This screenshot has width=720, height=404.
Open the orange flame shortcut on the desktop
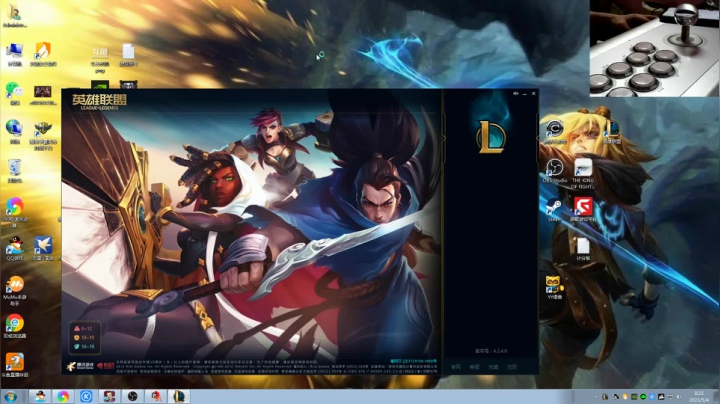tap(43, 54)
